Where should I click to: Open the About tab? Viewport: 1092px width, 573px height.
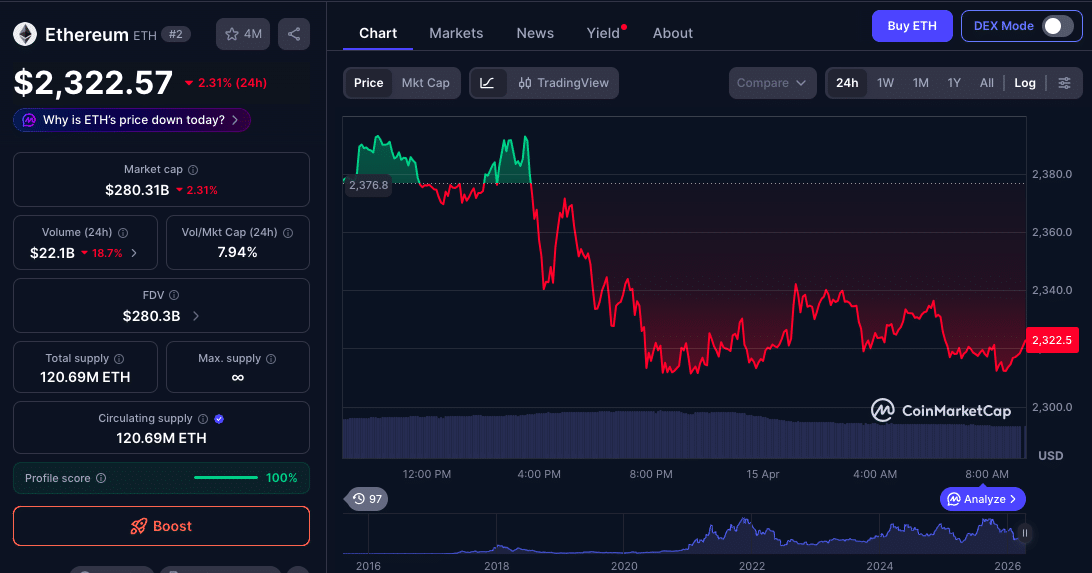coord(673,33)
